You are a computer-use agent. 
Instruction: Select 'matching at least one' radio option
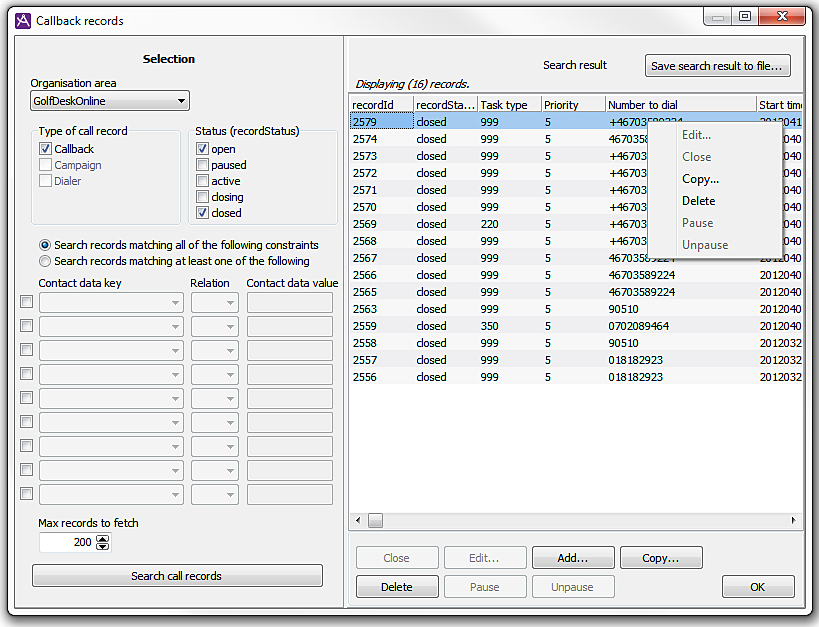point(45,261)
